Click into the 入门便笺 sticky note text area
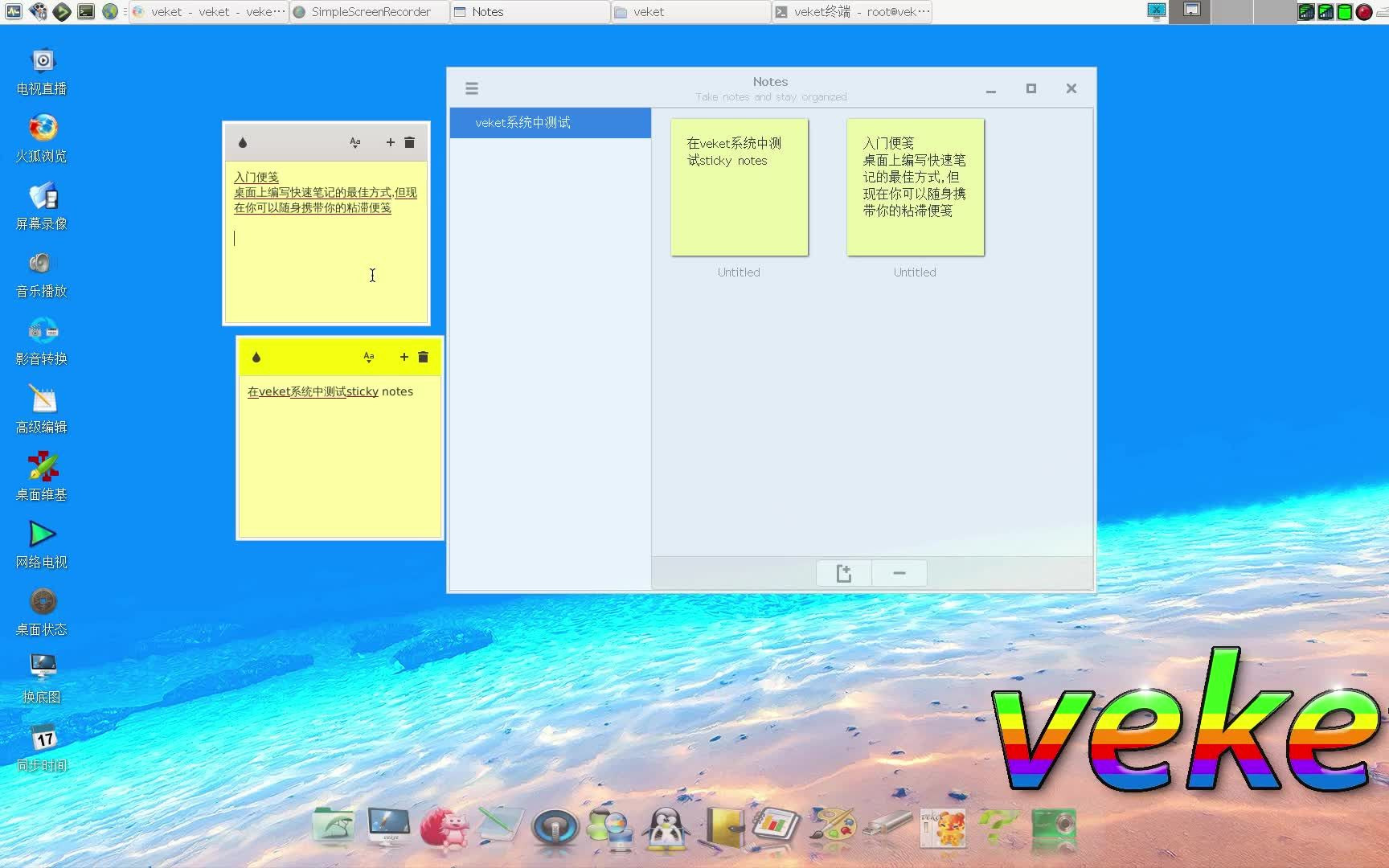Viewport: 1389px width, 868px height. coord(326,241)
